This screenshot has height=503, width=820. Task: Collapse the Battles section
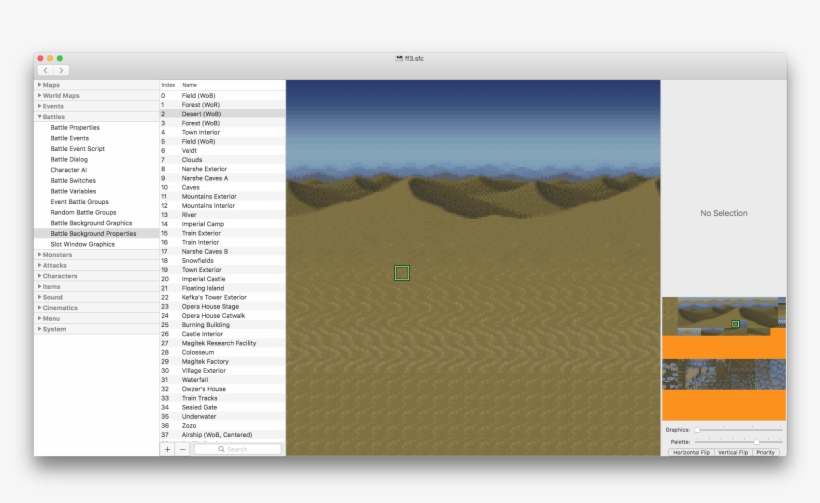40,117
